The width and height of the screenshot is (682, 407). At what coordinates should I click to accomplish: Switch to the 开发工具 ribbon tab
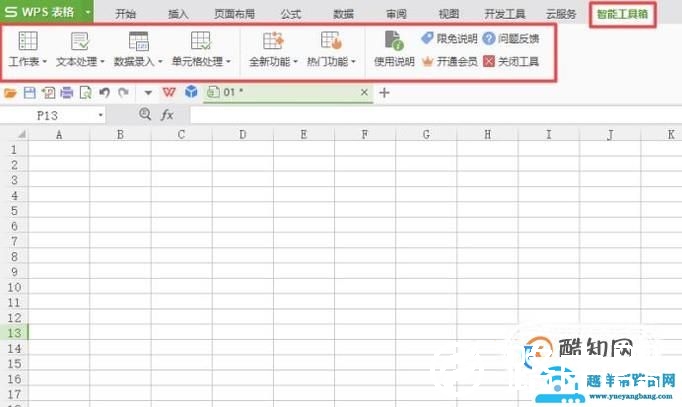505,14
